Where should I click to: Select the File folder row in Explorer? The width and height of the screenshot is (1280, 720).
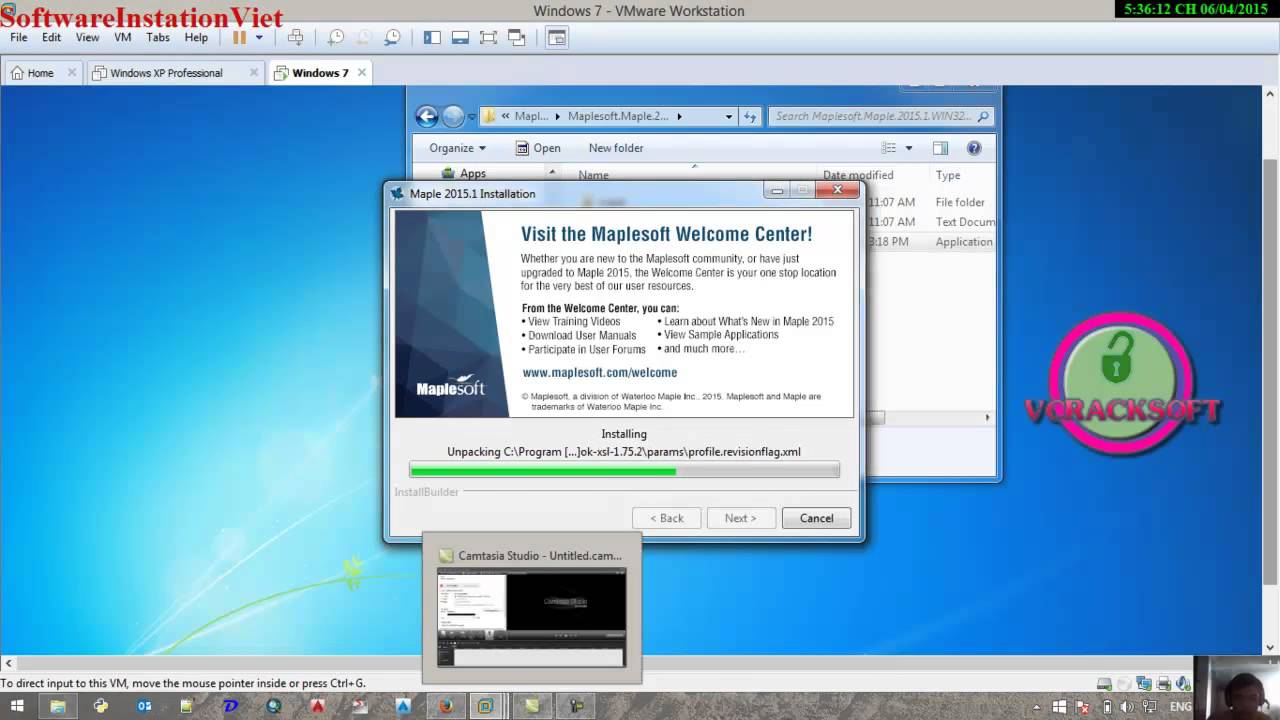(930, 202)
